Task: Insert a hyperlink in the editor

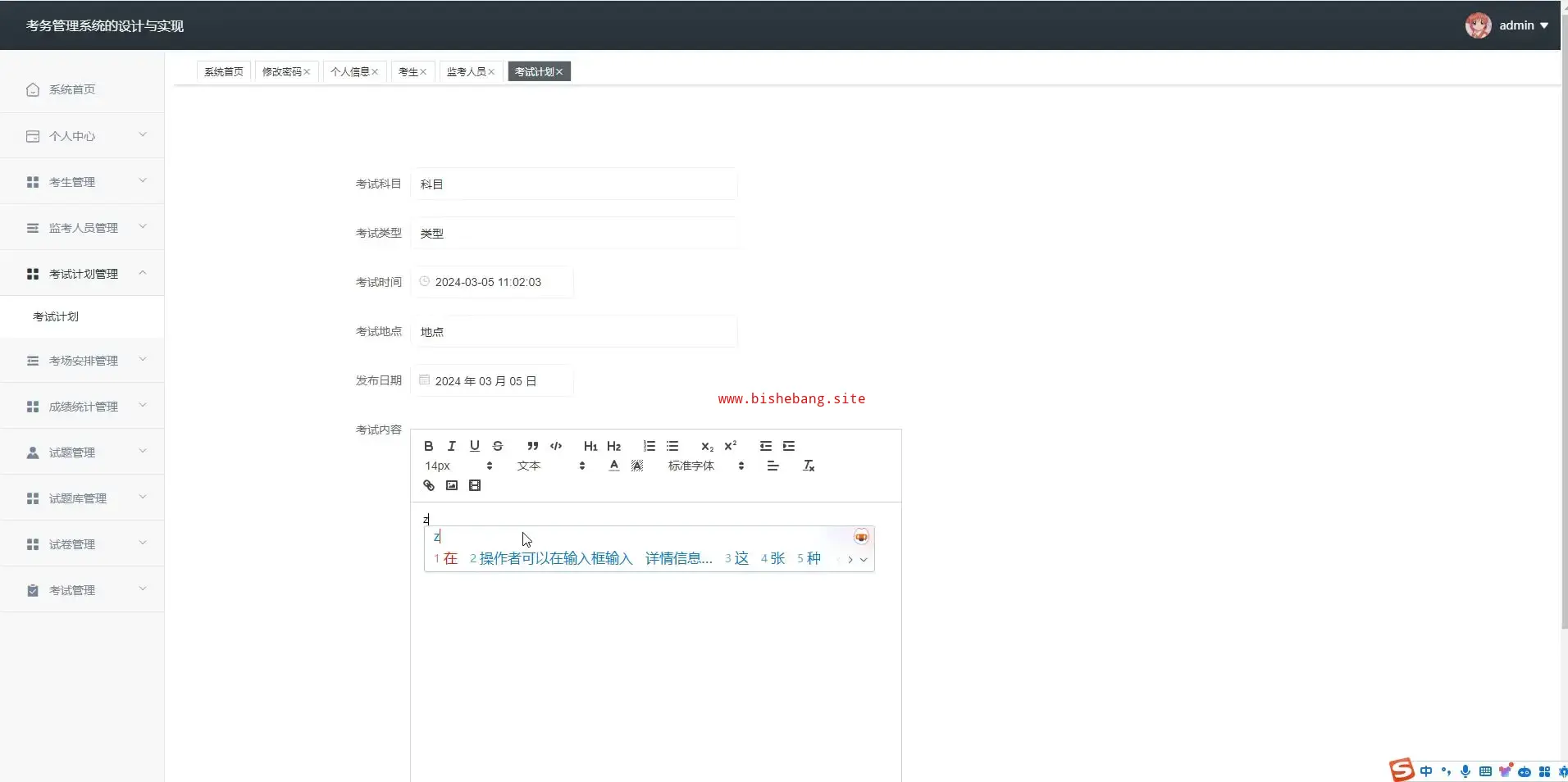Action: 428,485
